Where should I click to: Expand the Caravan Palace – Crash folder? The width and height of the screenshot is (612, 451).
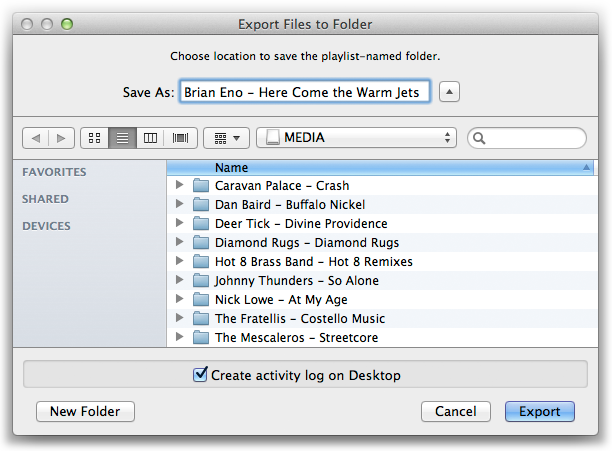point(179,185)
